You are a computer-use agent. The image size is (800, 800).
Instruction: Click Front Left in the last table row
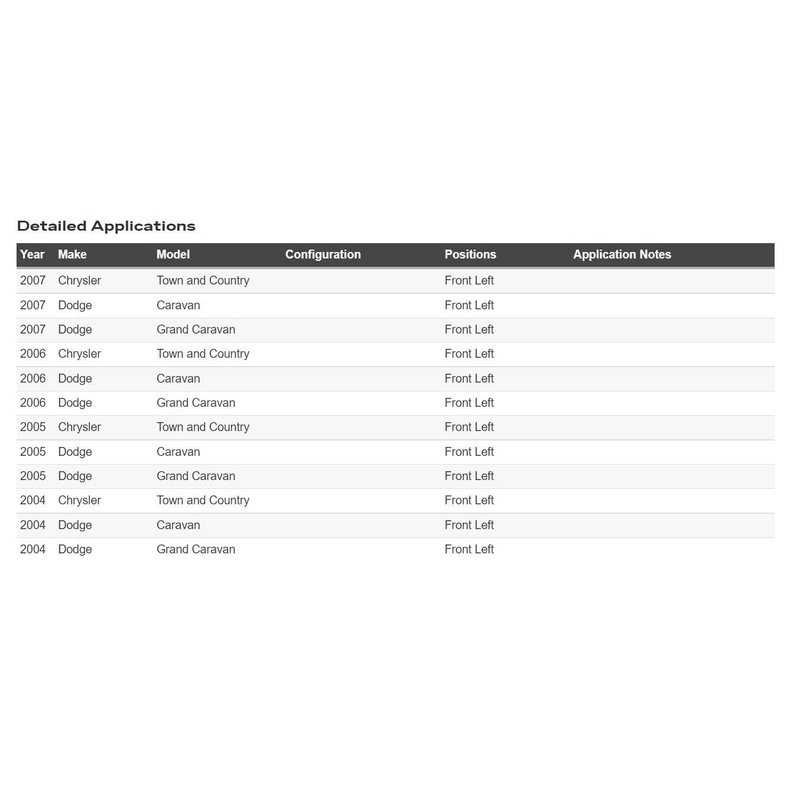coord(469,550)
